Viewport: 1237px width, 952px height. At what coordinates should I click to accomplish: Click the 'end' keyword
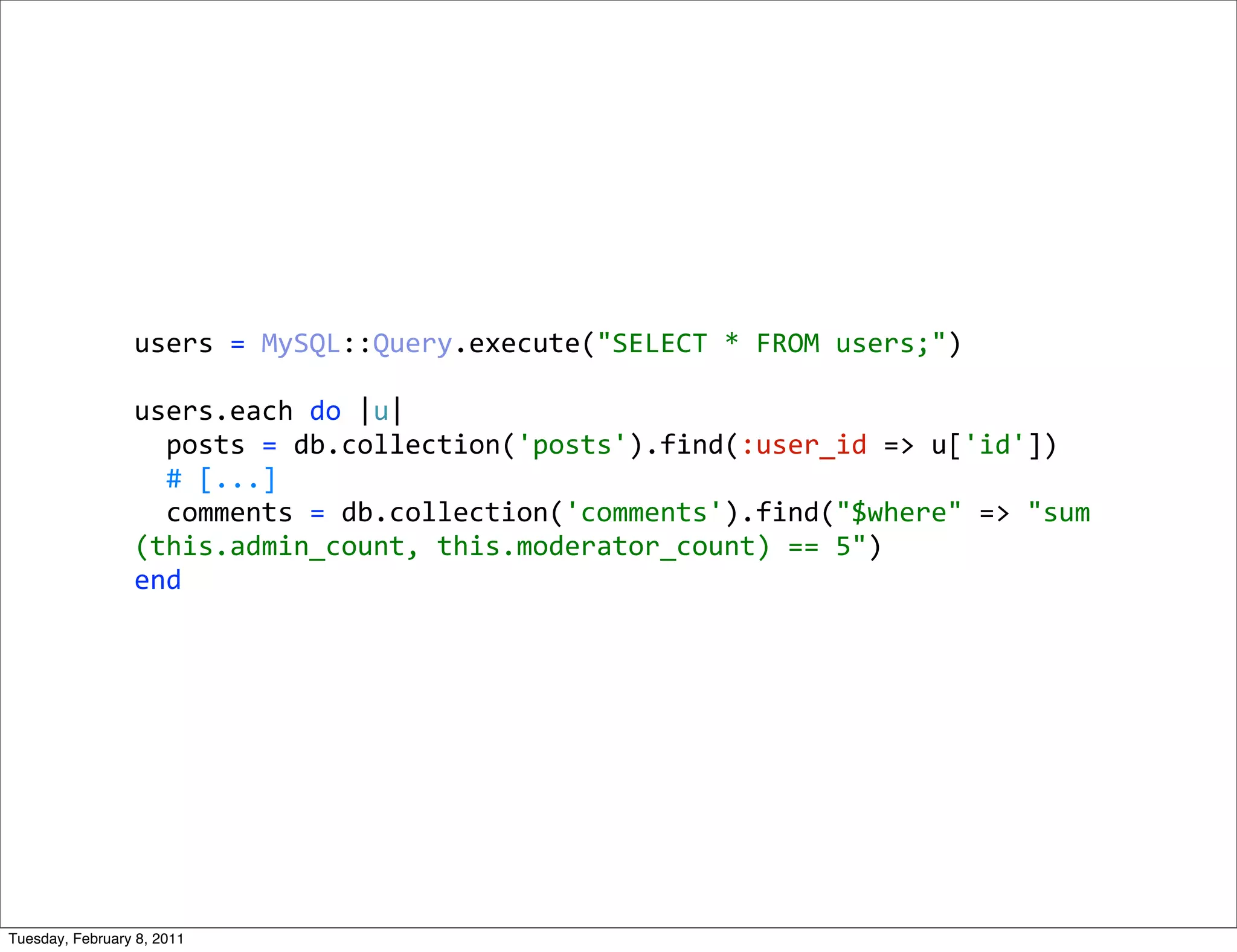point(158,581)
